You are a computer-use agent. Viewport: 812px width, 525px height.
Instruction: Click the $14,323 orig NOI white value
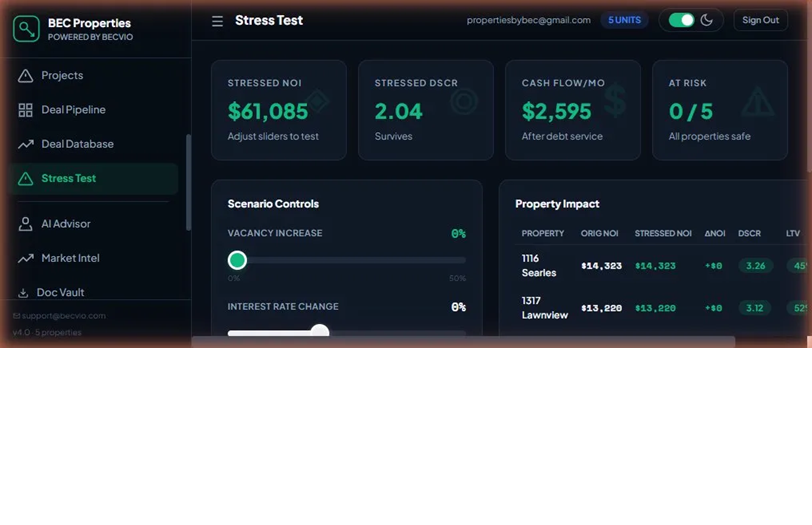pos(601,266)
